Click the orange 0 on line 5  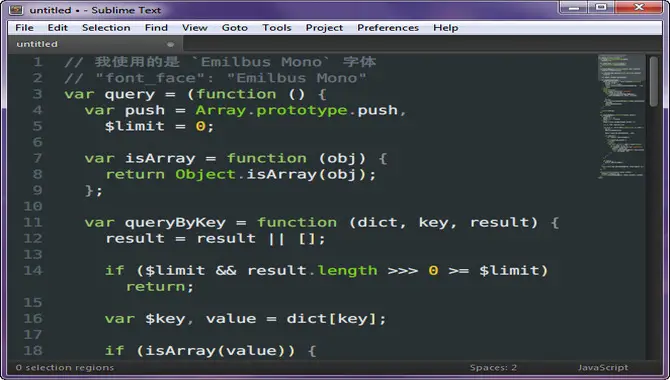coord(200,126)
